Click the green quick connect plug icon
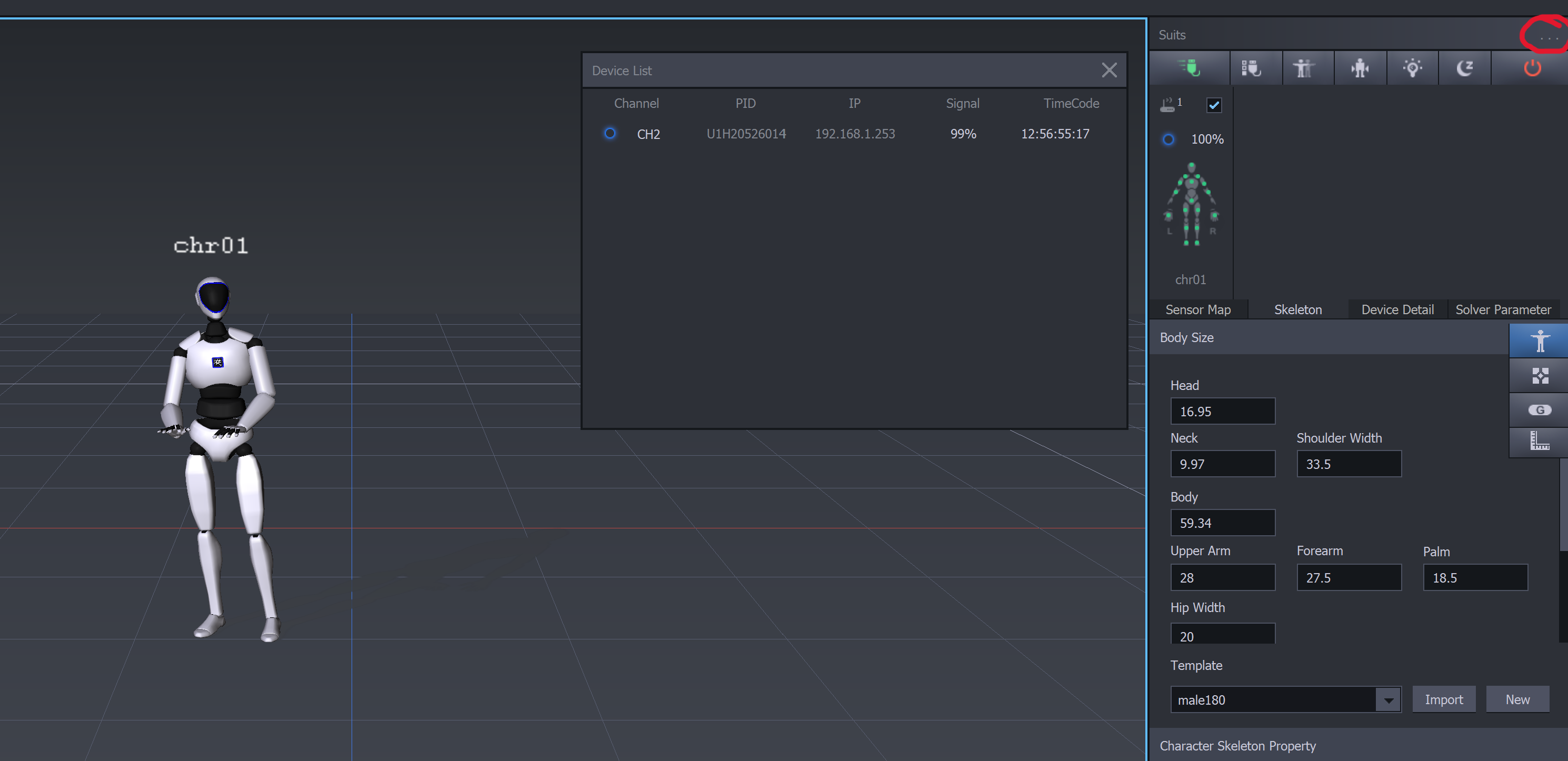This screenshot has height=761, width=1568. (x=1189, y=67)
